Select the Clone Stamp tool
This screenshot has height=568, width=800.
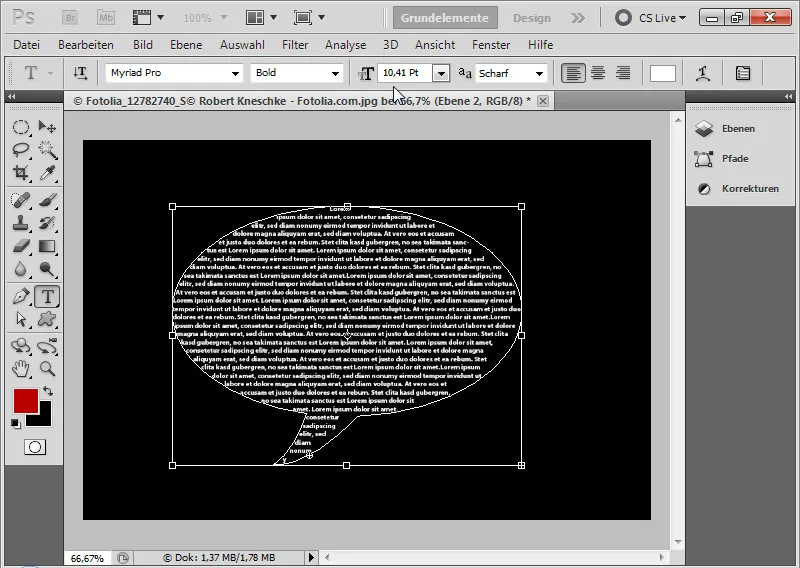click(x=21, y=223)
